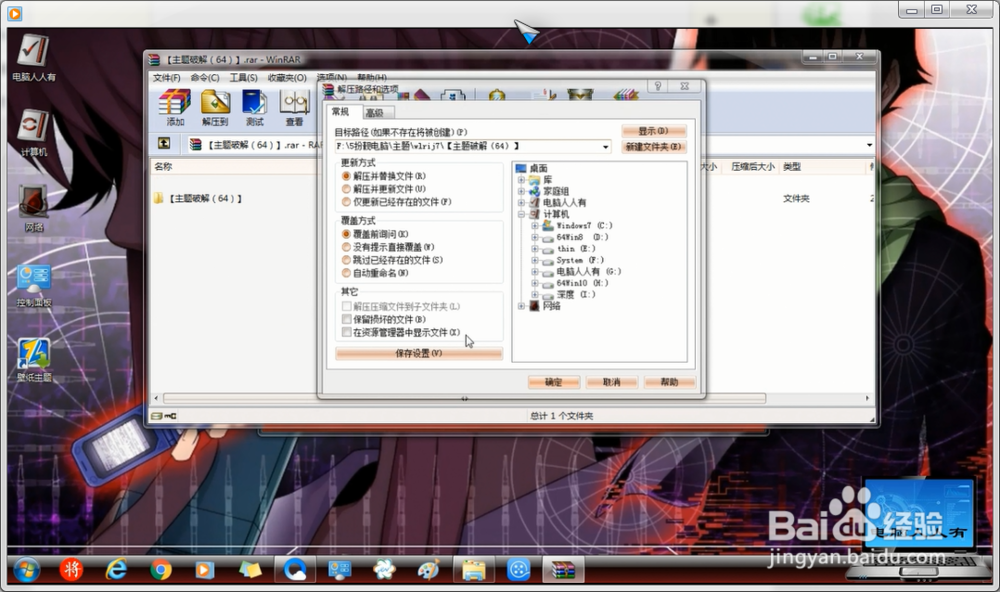Click the 帮助 button in the dialog
Image resolution: width=1000 pixels, height=592 pixels.
click(669, 382)
